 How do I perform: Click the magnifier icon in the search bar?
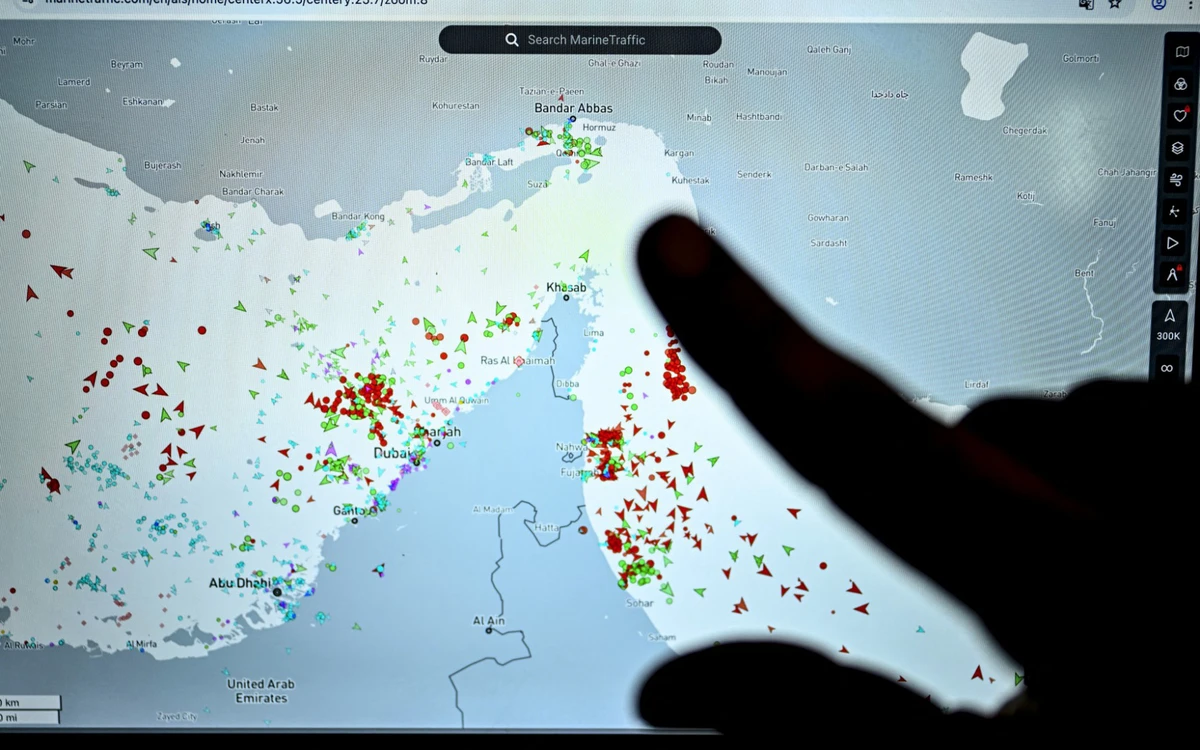tap(512, 40)
